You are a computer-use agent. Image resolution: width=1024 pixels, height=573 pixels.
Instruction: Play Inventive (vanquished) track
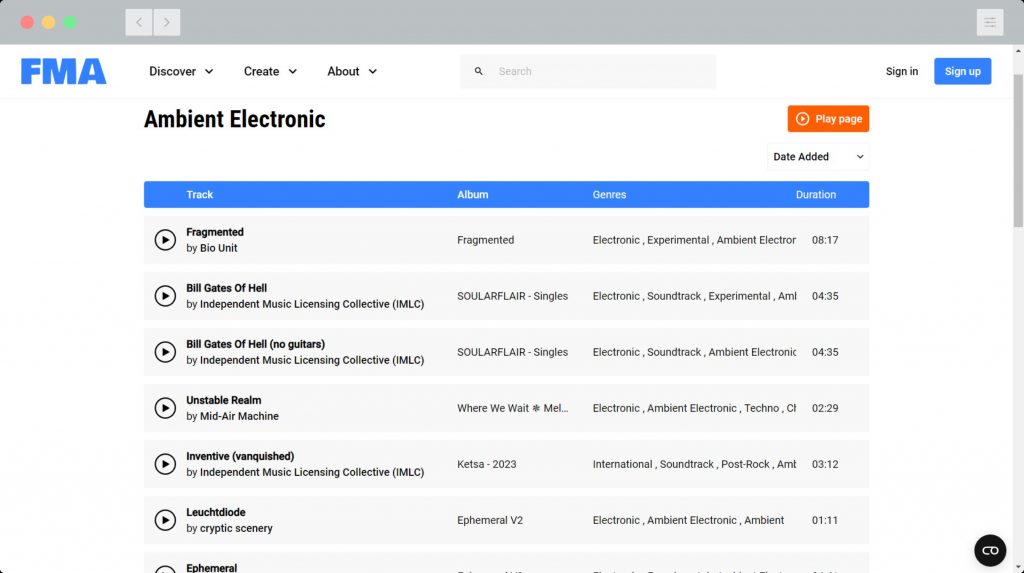click(x=165, y=464)
